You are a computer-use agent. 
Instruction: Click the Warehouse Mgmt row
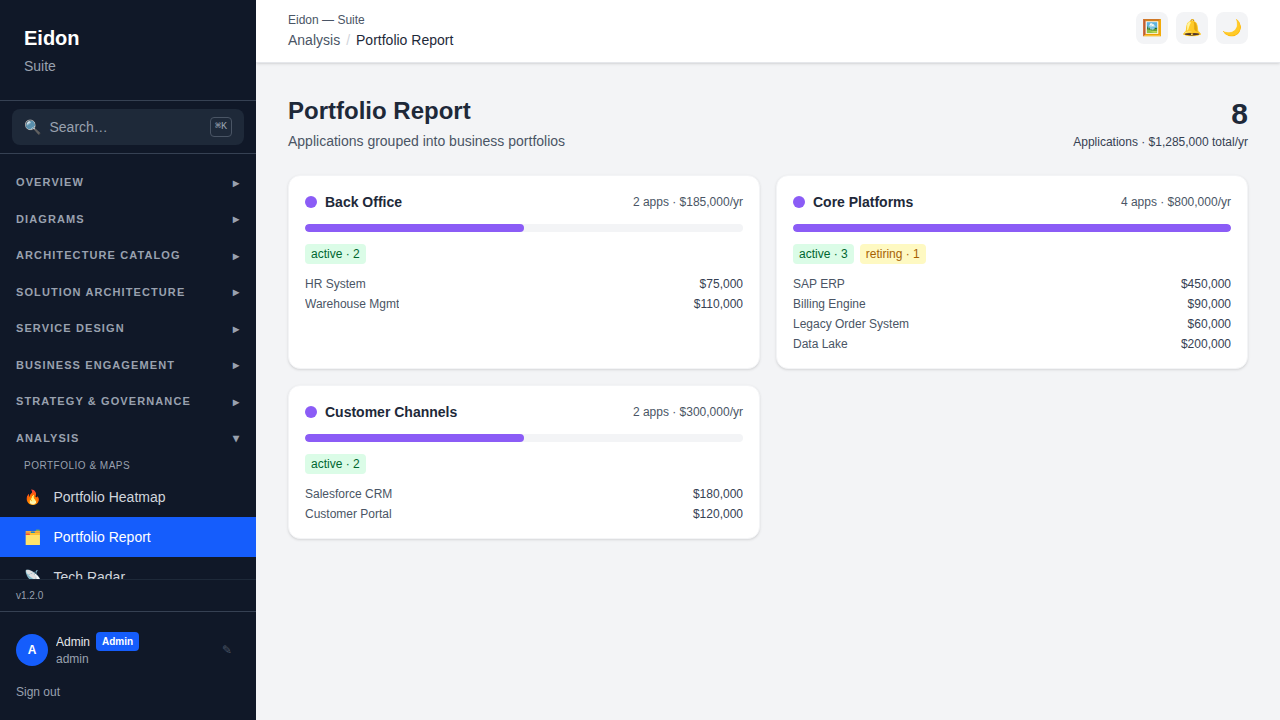tap(524, 304)
